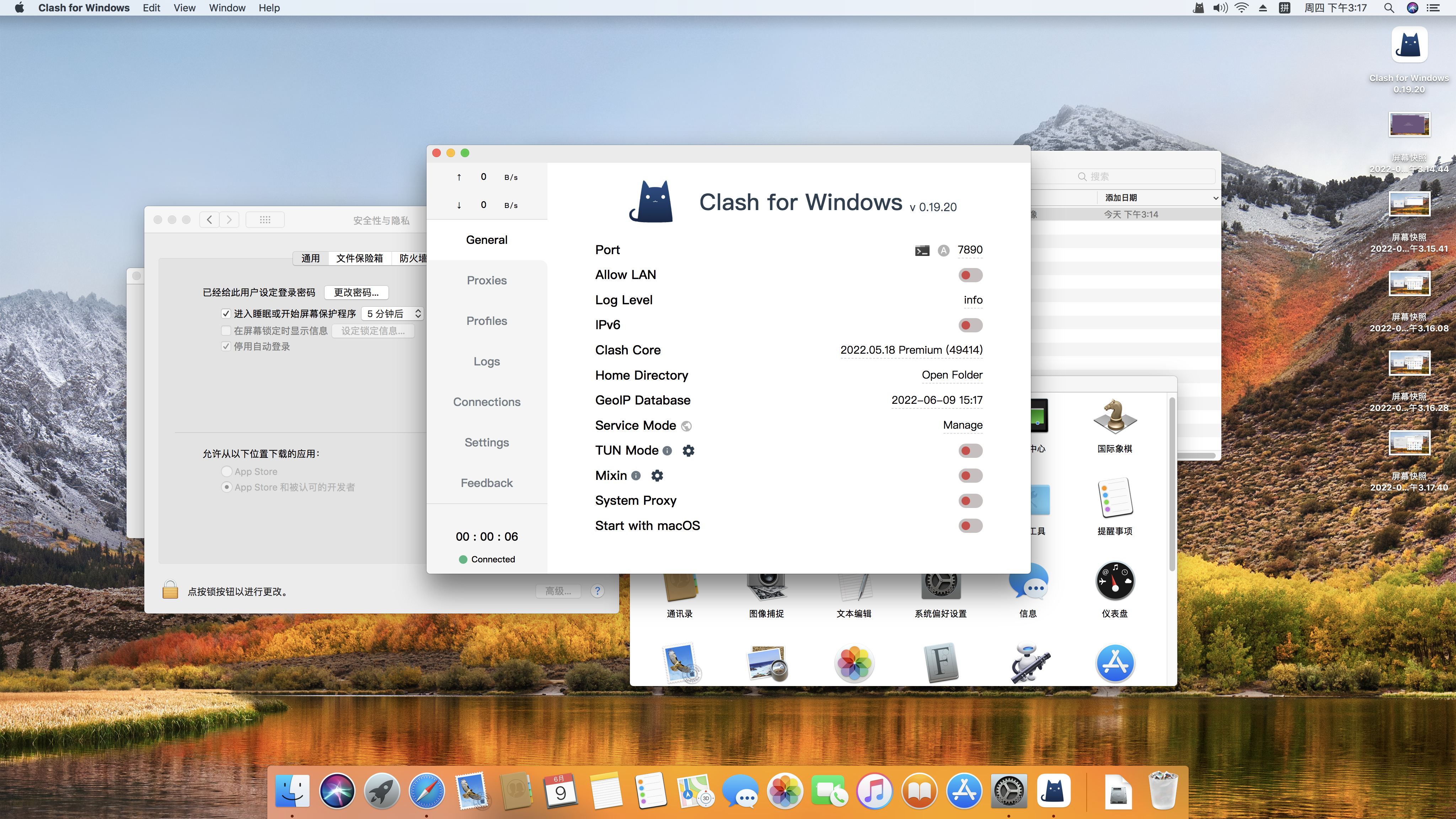Click the info Log Level value
The image size is (1456, 819).
(973, 300)
